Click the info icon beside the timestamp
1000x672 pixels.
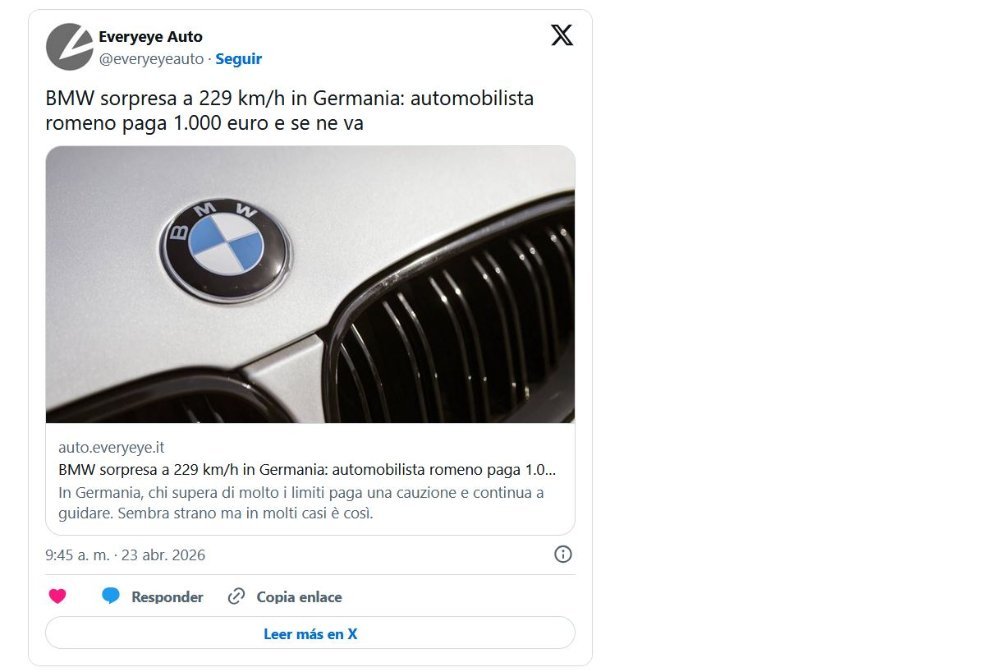(x=563, y=554)
